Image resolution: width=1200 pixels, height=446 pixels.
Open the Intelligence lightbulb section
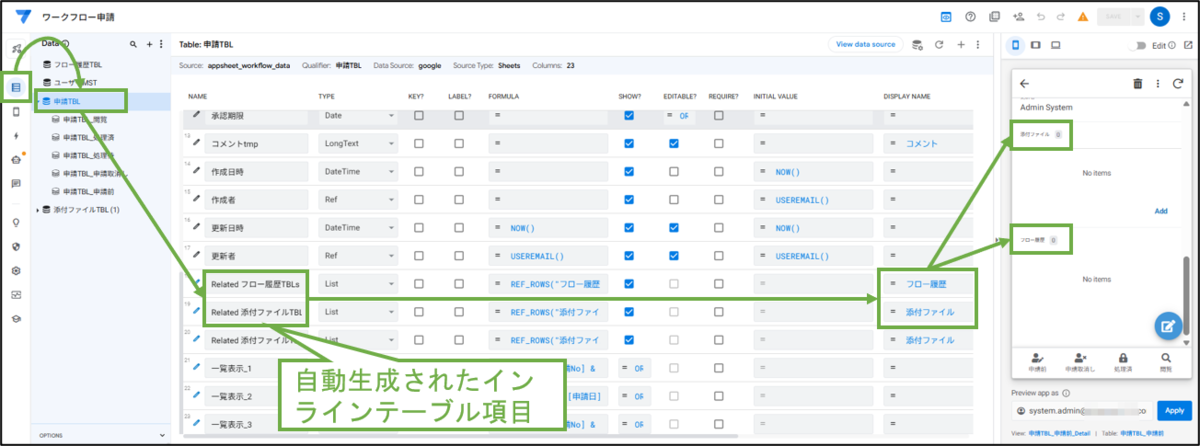[15, 222]
